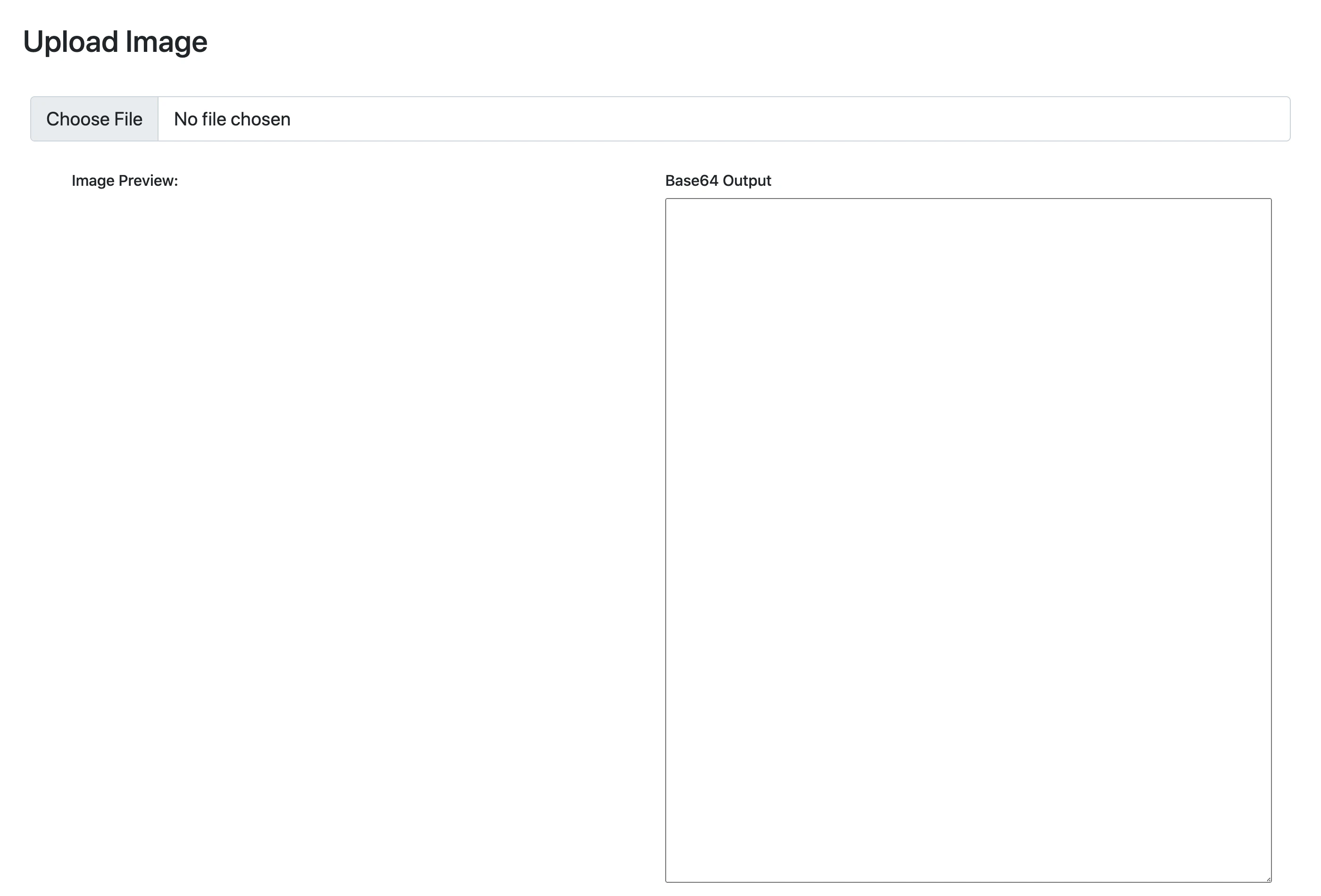This screenshot has width=1321, height=896.
Task: Activate the Choose File upload control
Action: coord(94,119)
